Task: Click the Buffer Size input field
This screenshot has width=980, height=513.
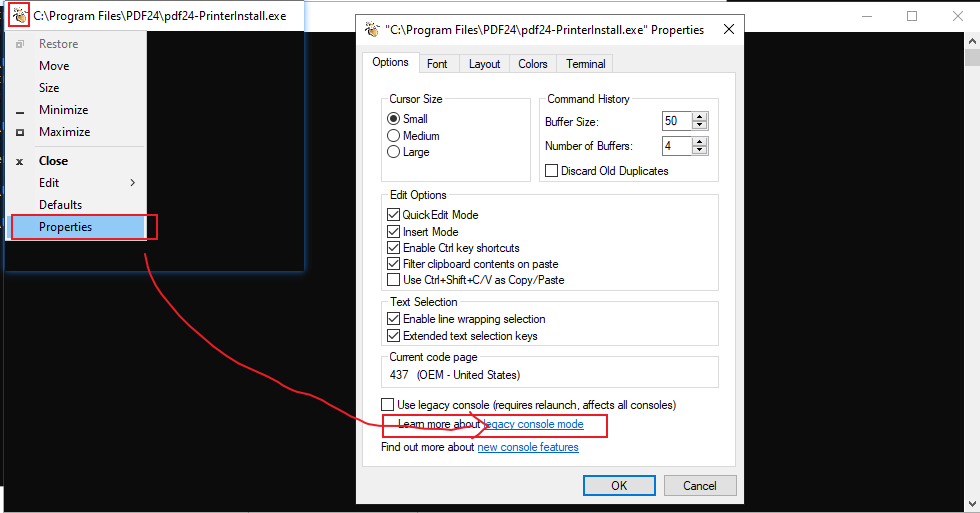Action: point(676,121)
